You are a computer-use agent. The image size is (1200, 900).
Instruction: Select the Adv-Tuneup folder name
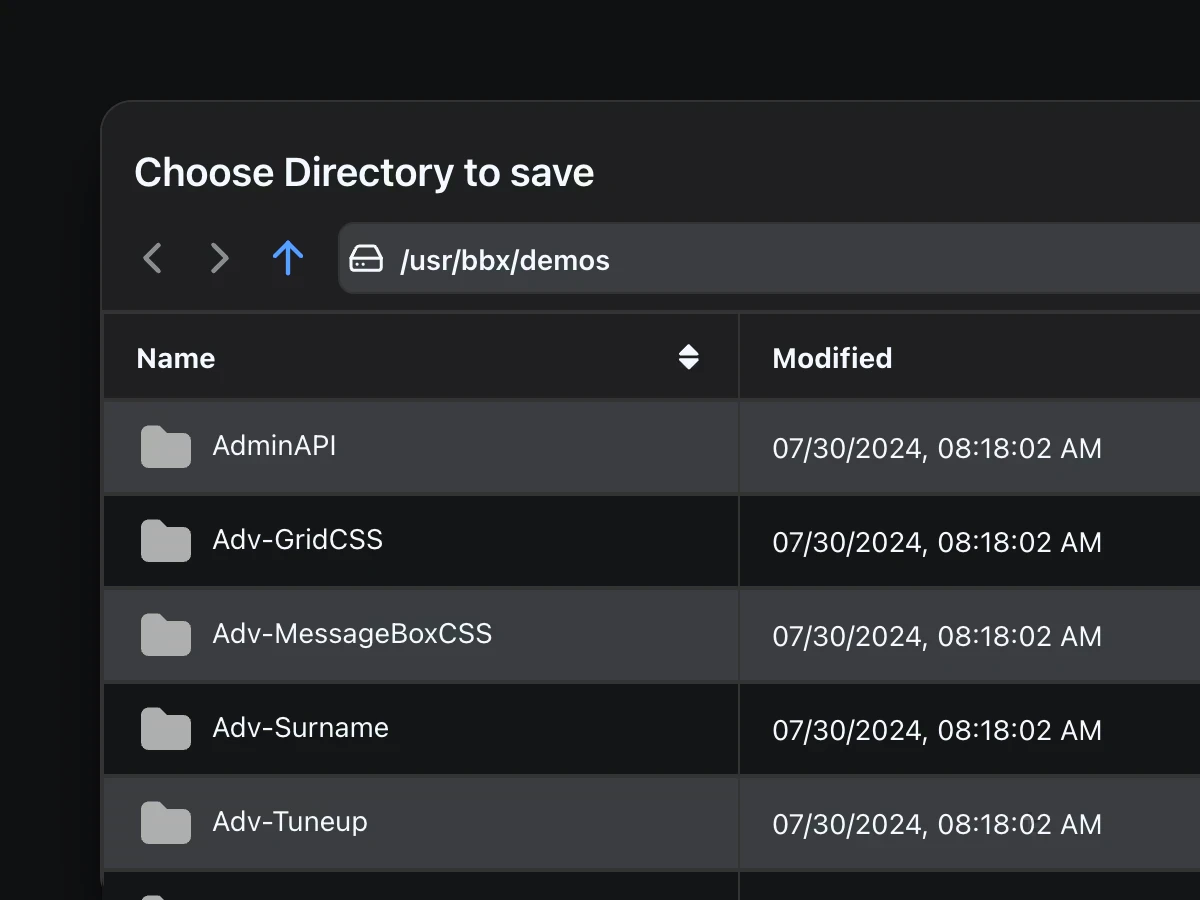pyautogui.click(x=290, y=822)
